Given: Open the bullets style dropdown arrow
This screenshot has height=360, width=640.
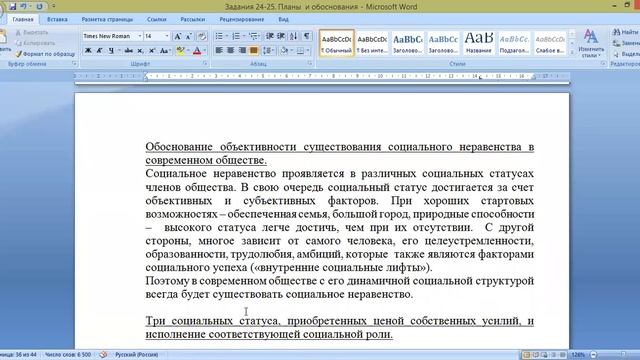Looking at the screenshot, I should (x=227, y=36).
